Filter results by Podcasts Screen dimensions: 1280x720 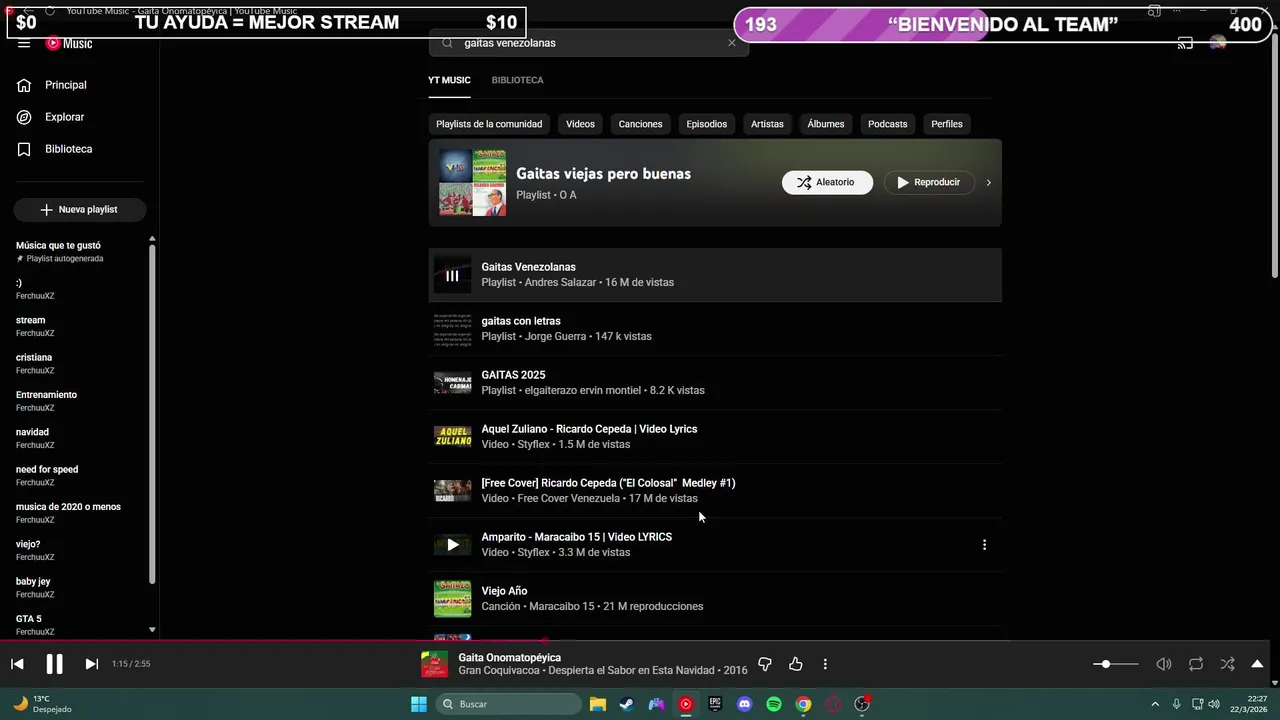[888, 124]
